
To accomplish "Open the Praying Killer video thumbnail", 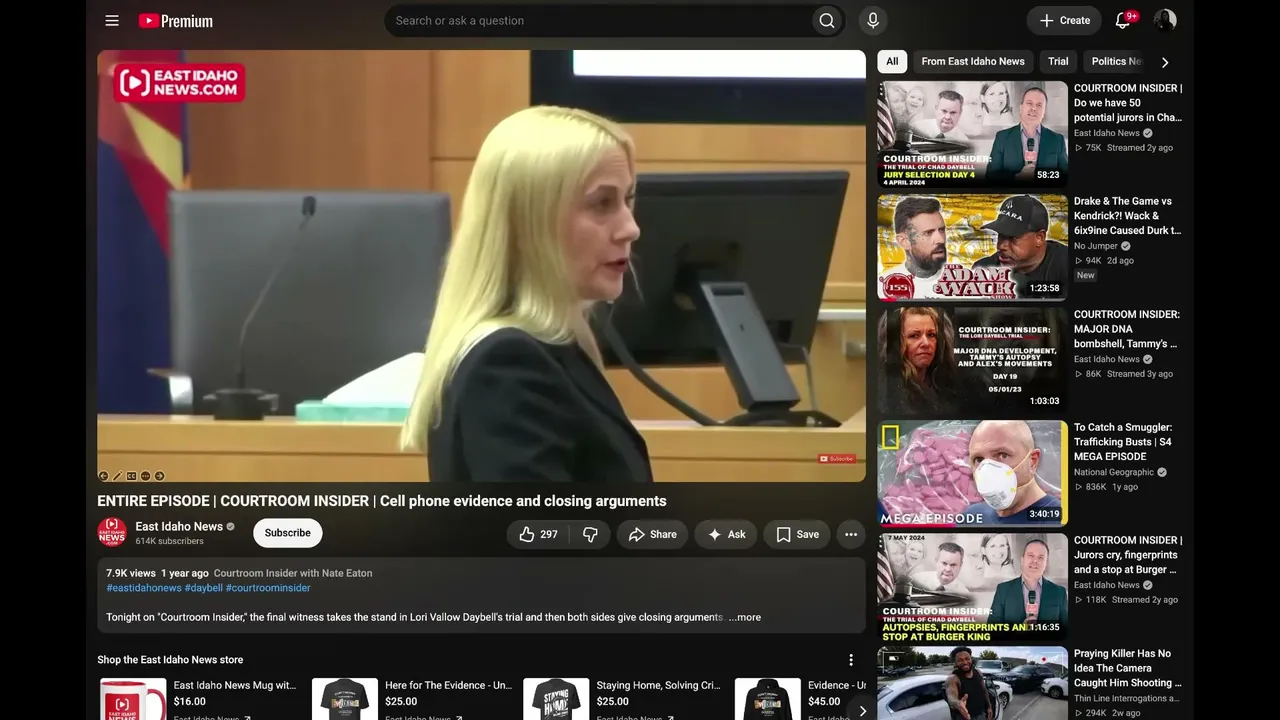I will (x=972, y=683).
